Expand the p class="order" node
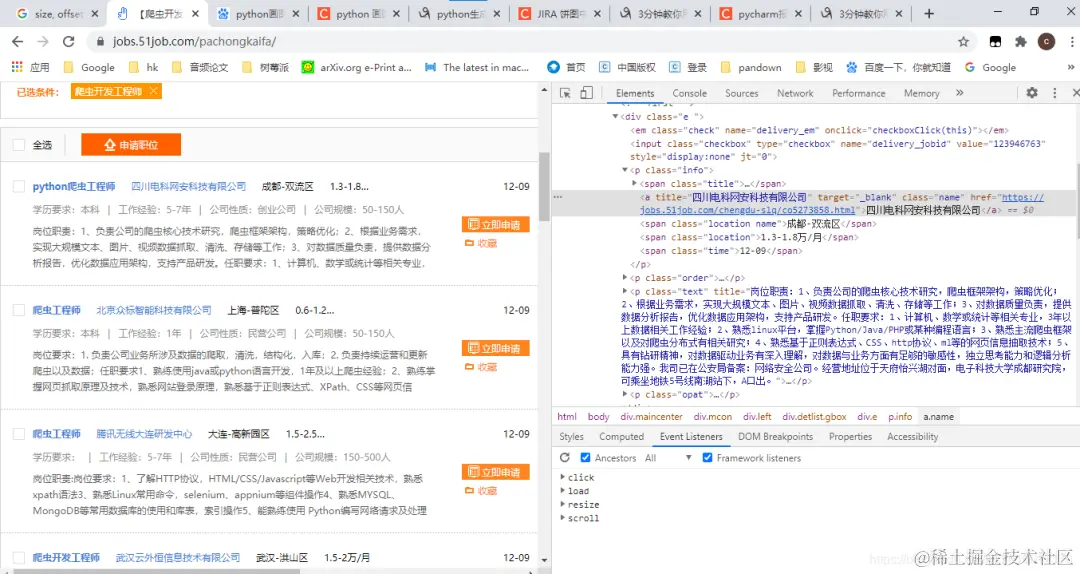This screenshot has width=1080, height=574. click(625, 278)
